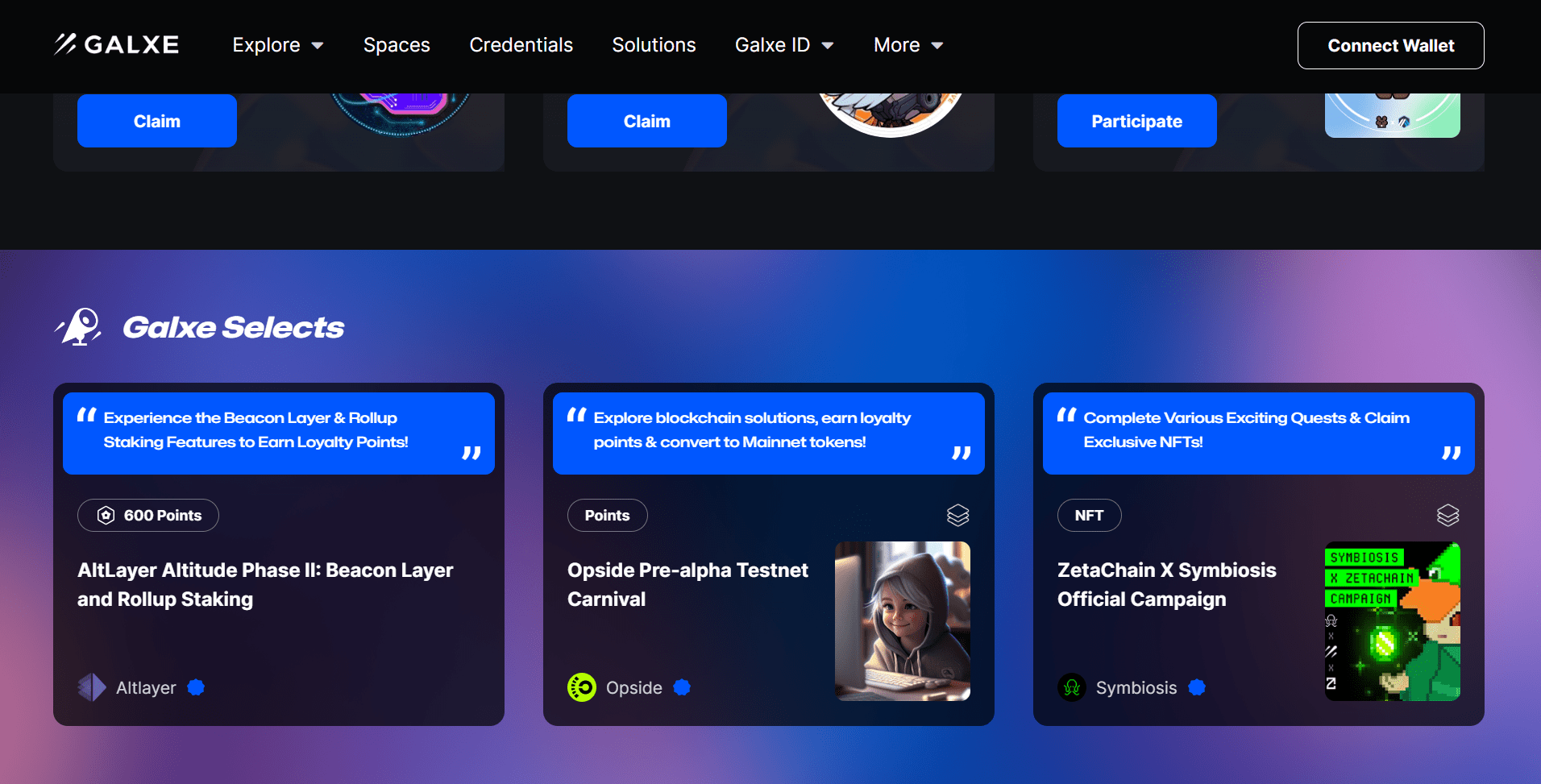Open the Credentials page
The image size is (1541, 784).
pyautogui.click(x=521, y=45)
